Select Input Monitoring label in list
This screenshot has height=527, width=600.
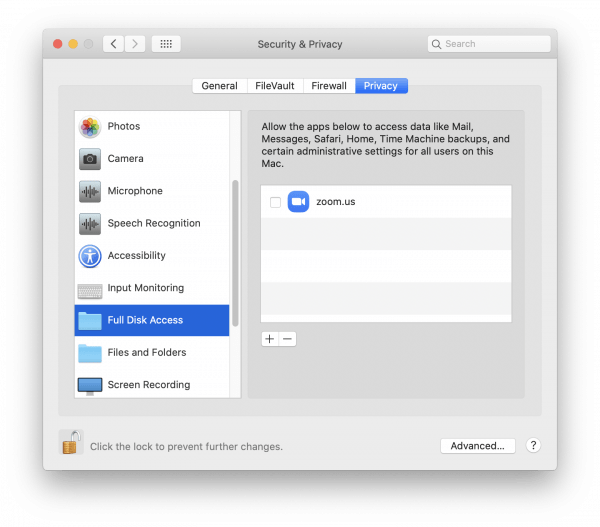tap(146, 288)
